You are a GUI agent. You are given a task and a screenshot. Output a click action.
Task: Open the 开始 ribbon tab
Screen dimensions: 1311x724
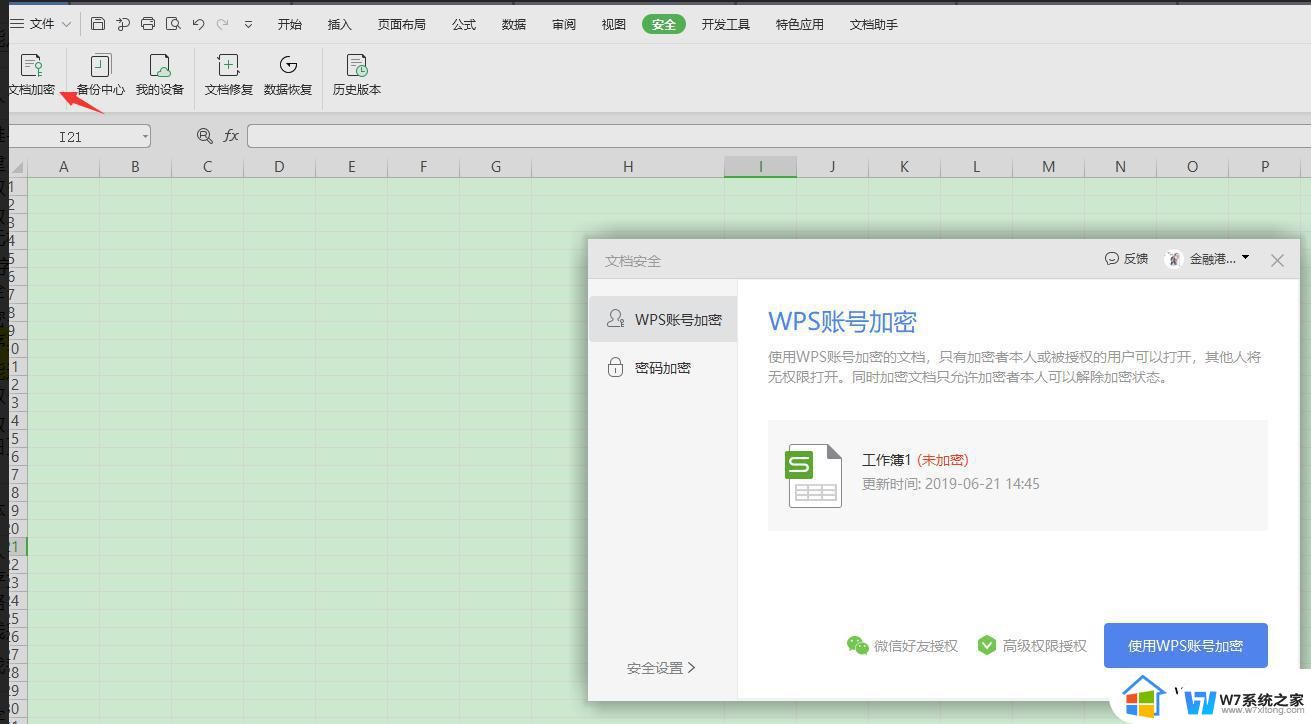[x=289, y=24]
